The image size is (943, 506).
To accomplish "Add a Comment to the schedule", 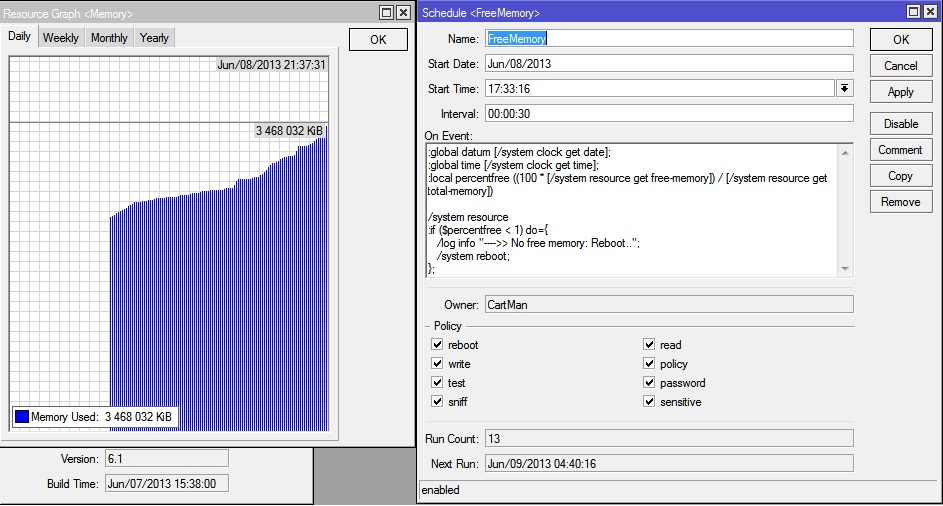I will (901, 149).
